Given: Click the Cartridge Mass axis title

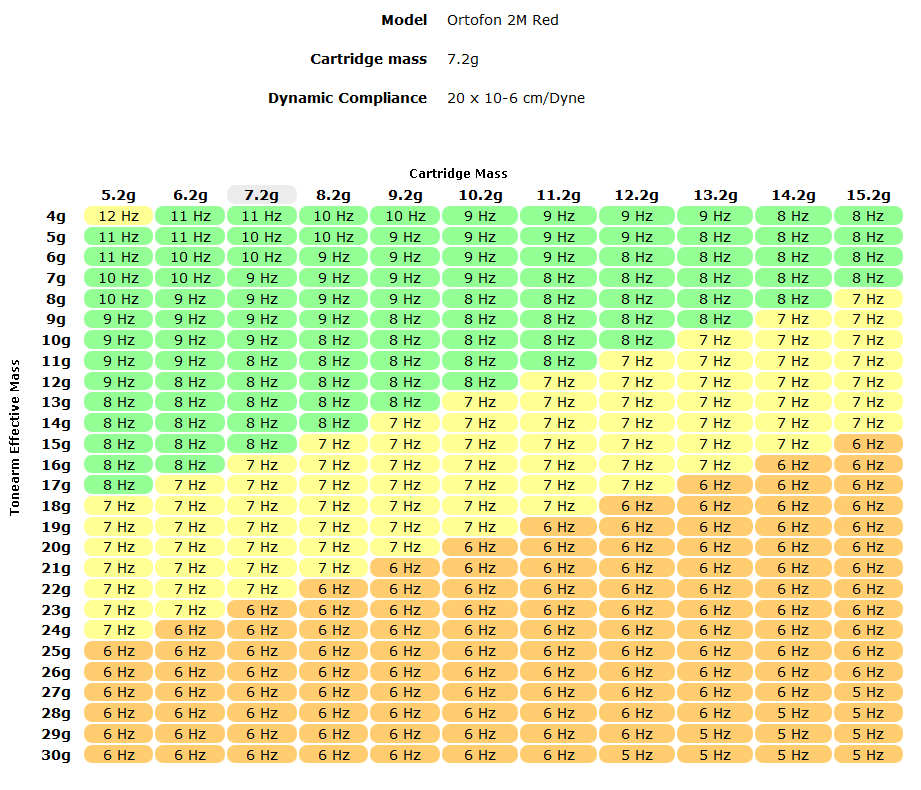Looking at the screenshot, I should (x=458, y=173).
